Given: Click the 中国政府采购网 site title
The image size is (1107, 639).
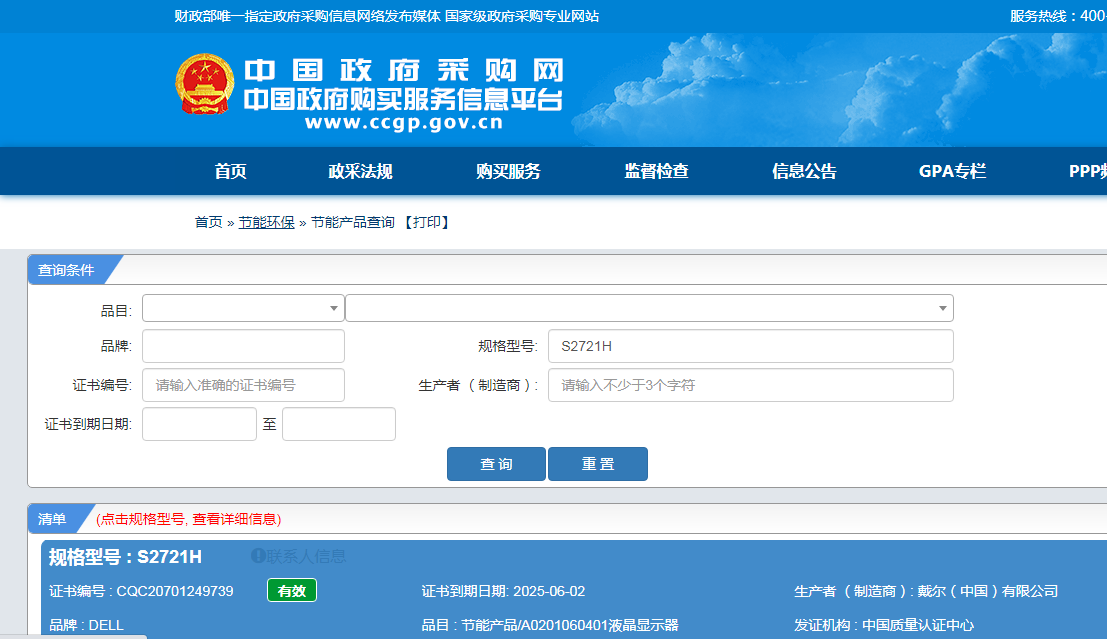Looking at the screenshot, I should [x=404, y=71].
